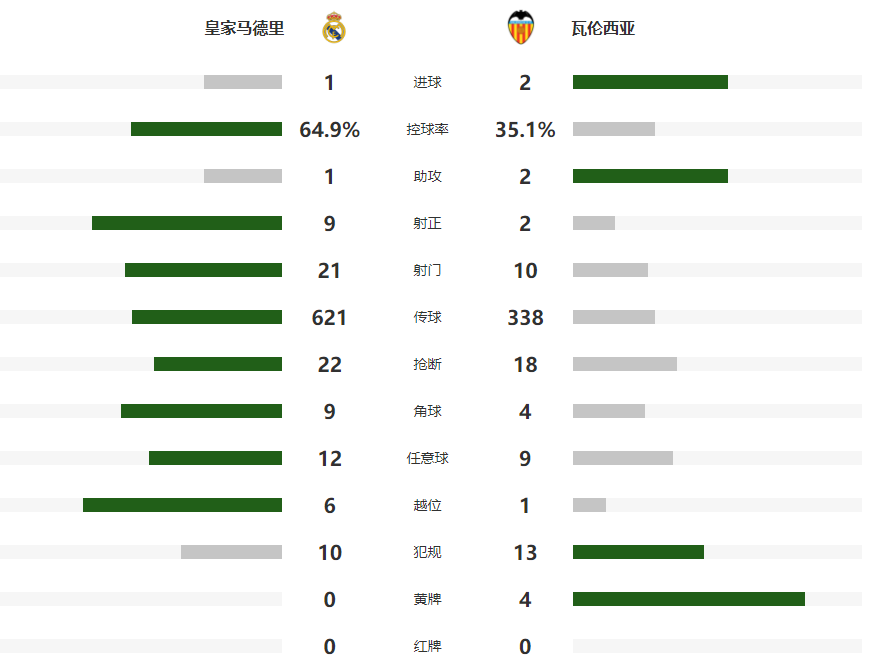Open the 瓦伦西亚 team name link
Viewport: 871px width, 659px height.
(611, 29)
